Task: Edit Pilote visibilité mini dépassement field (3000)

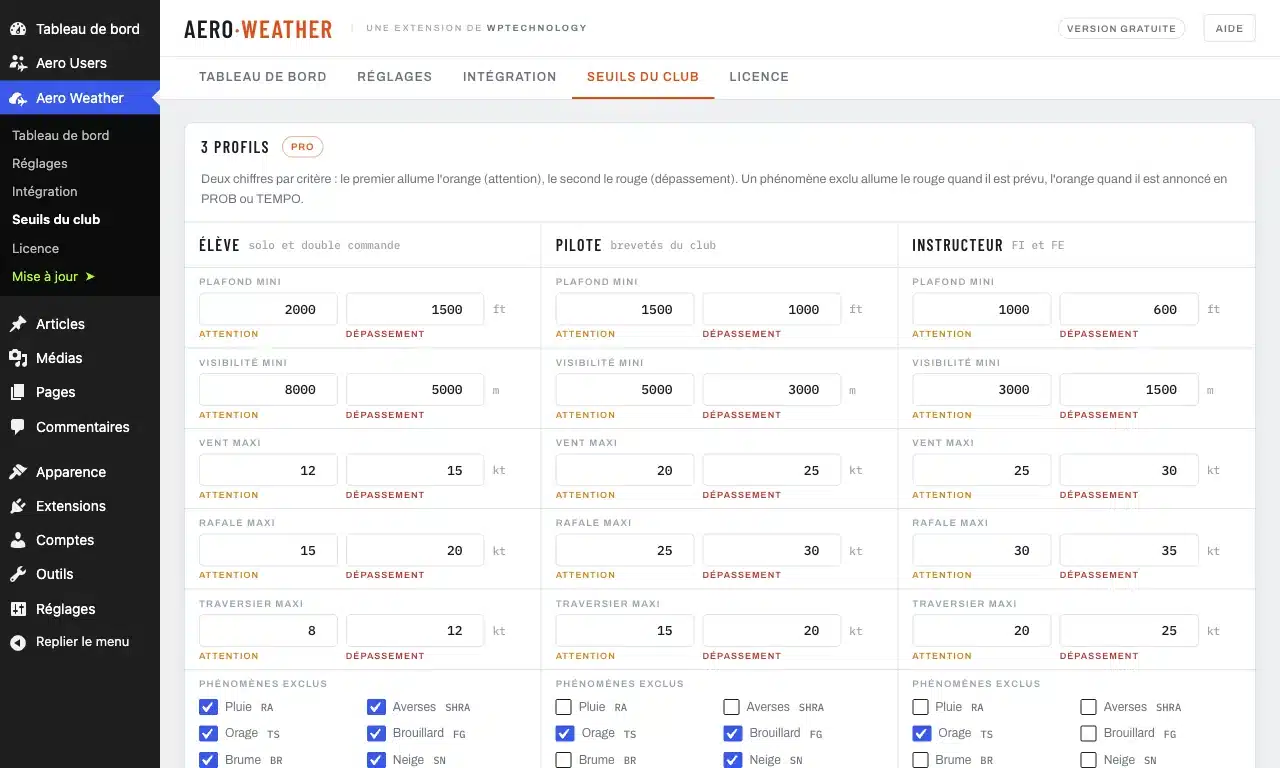Action: (772, 390)
